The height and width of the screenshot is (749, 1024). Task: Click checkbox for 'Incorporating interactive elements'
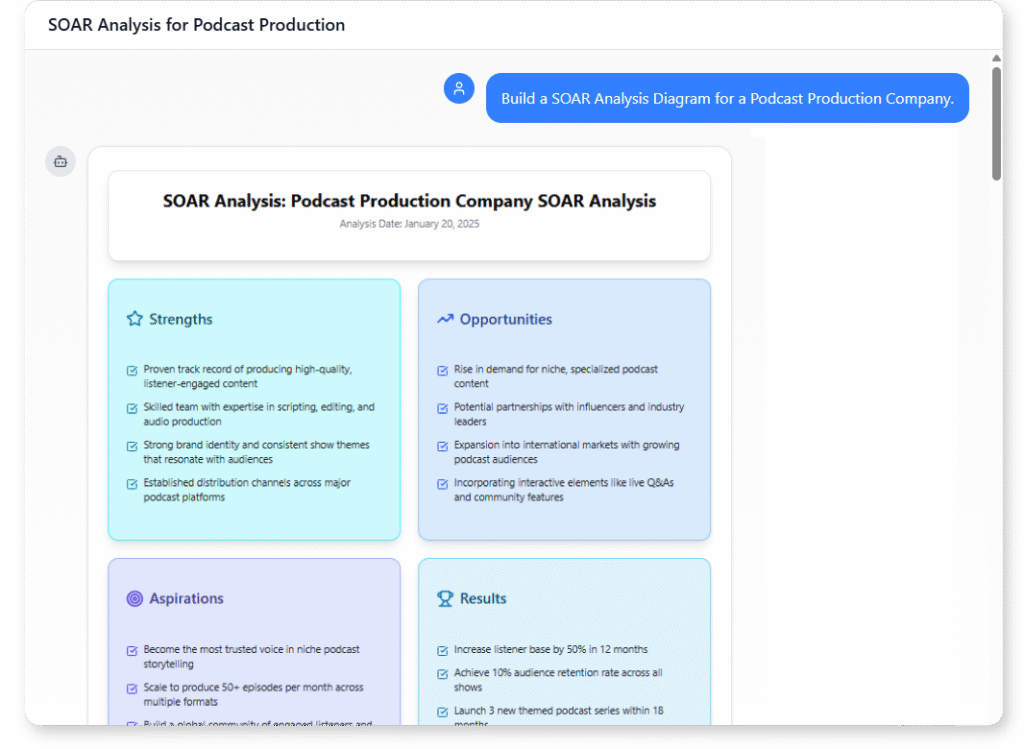tap(442, 484)
